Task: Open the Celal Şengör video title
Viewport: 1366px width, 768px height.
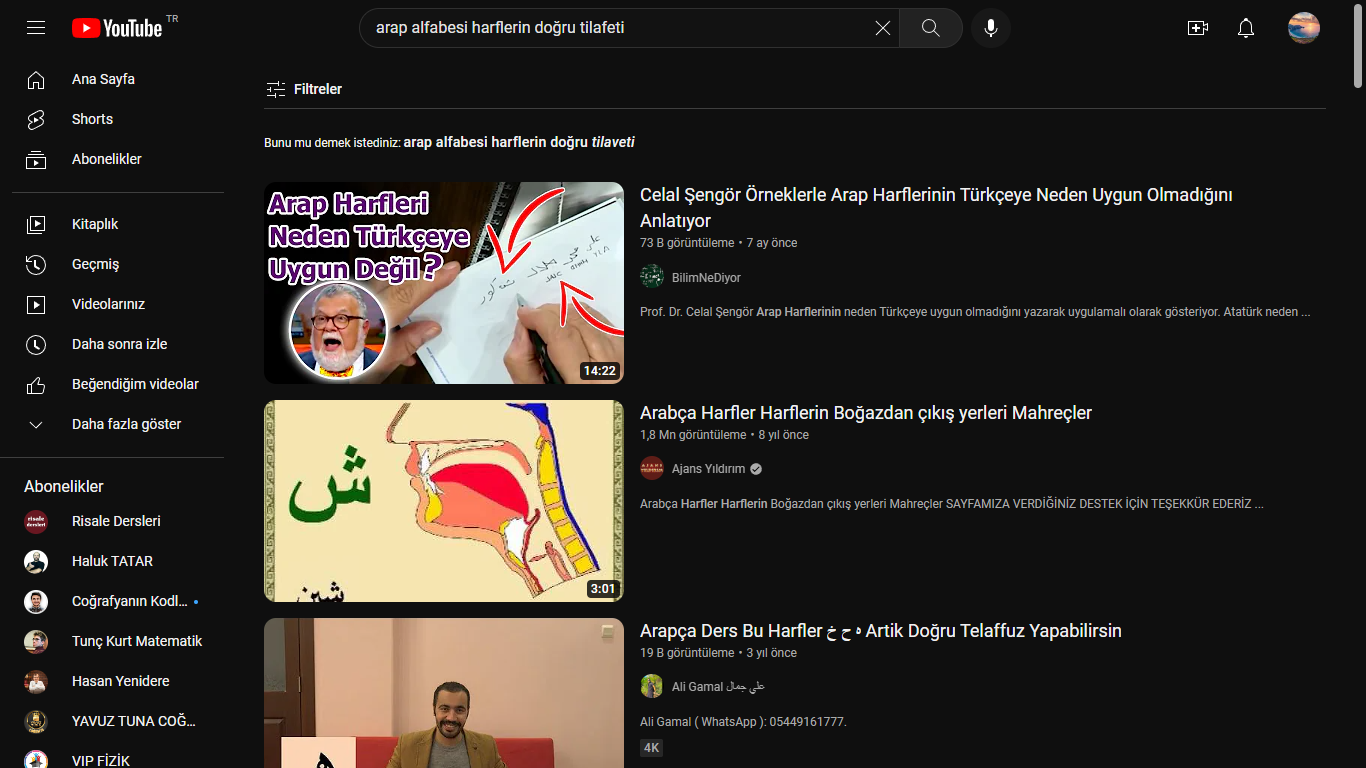Action: click(x=936, y=207)
